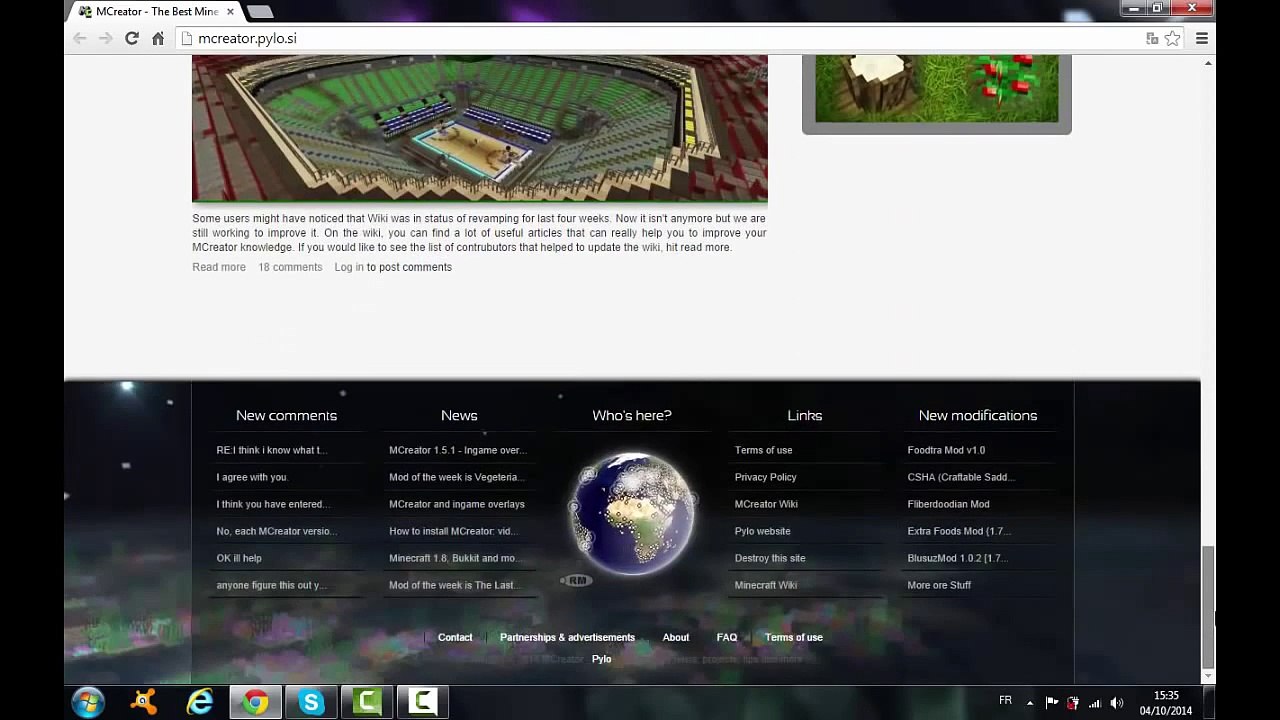The image size is (1280, 720).
Task: Open news 'MCreator and ingame overlays'
Action: click(457, 504)
